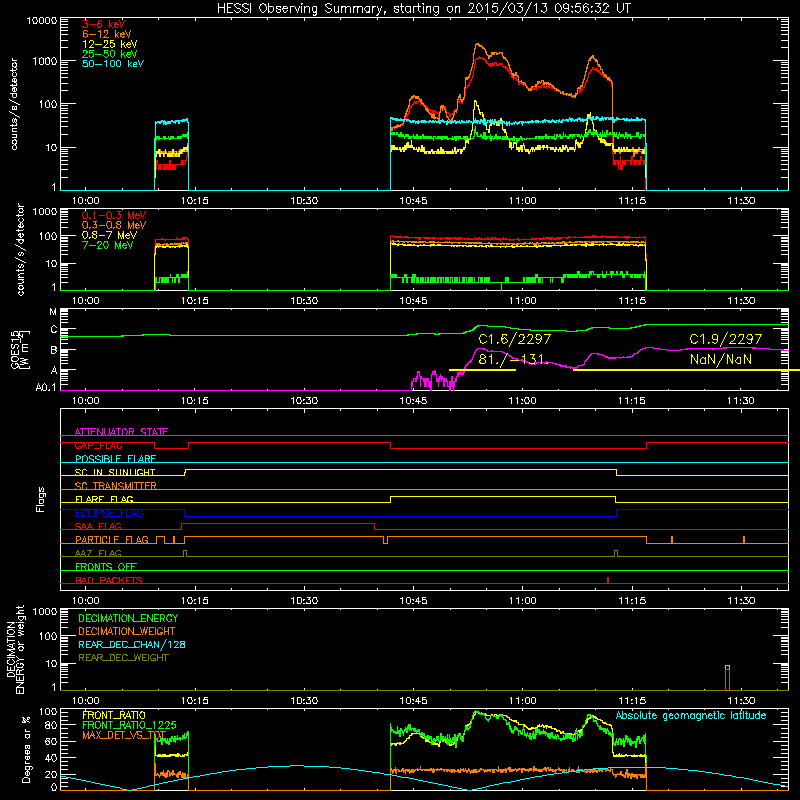800x800 pixels.
Task: Select the REAR_DEC_WEIGHT legend label
Action: 123,658
